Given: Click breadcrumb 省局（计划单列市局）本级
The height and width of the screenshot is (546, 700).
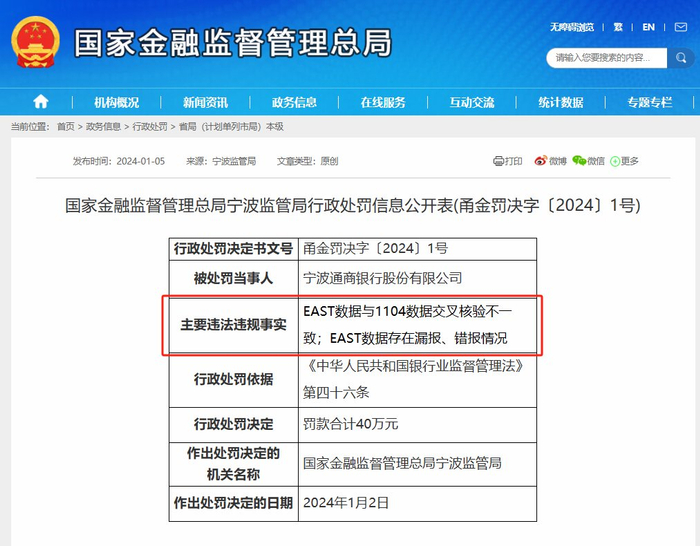Looking at the screenshot, I should click(x=231, y=127).
